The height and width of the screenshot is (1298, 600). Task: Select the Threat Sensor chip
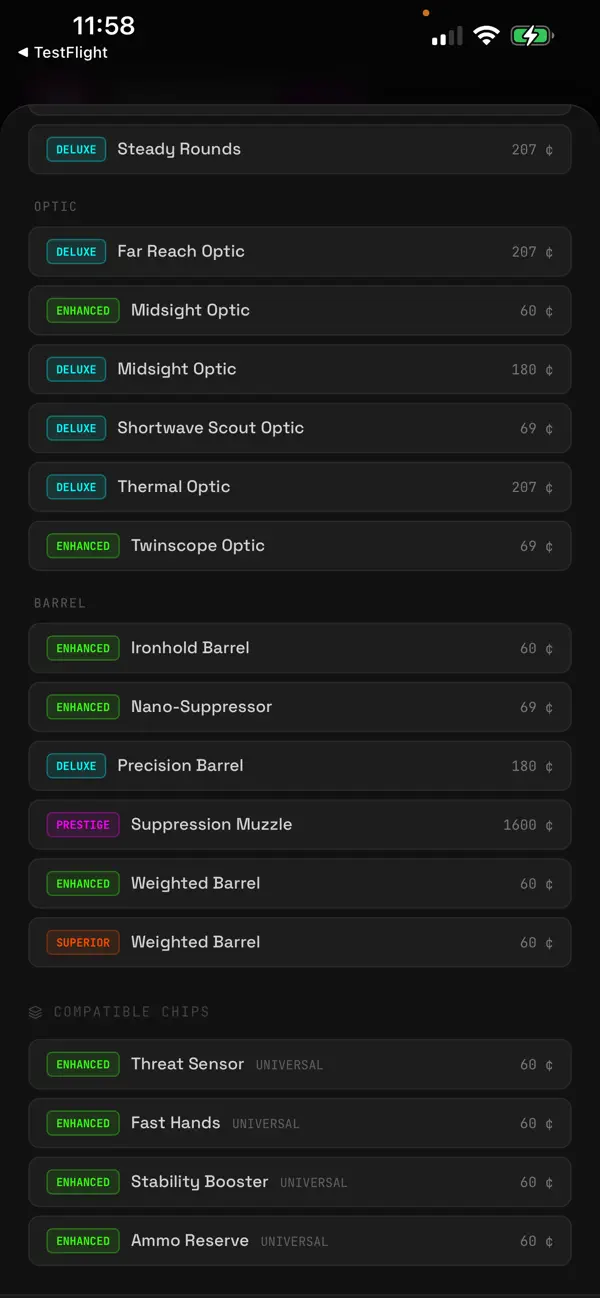pos(300,1064)
